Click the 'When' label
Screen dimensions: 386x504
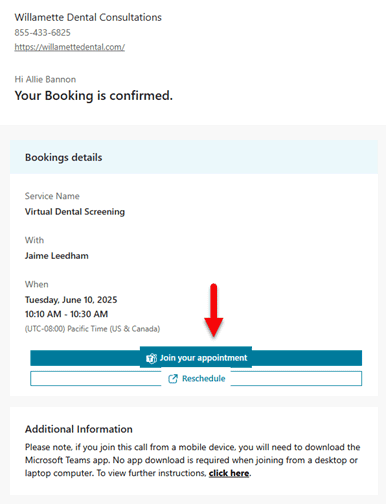coord(37,284)
